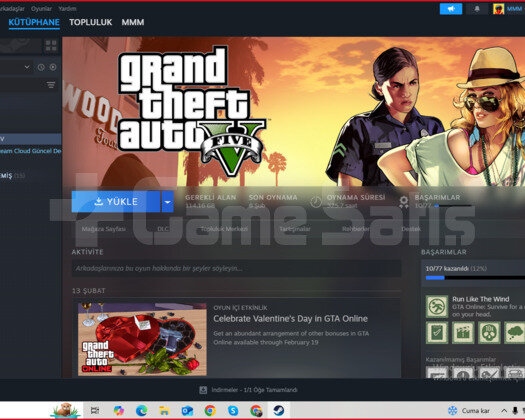The image size is (525, 420).
Task: Click the '13 ŞUBAT' date label
Action: tap(89, 291)
